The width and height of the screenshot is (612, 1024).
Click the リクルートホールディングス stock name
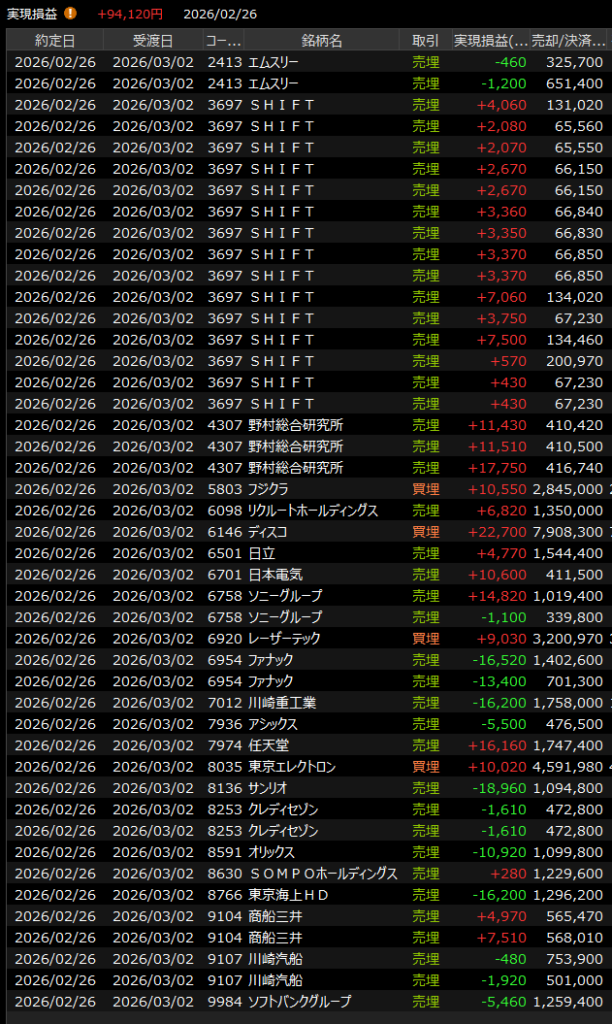(x=313, y=511)
